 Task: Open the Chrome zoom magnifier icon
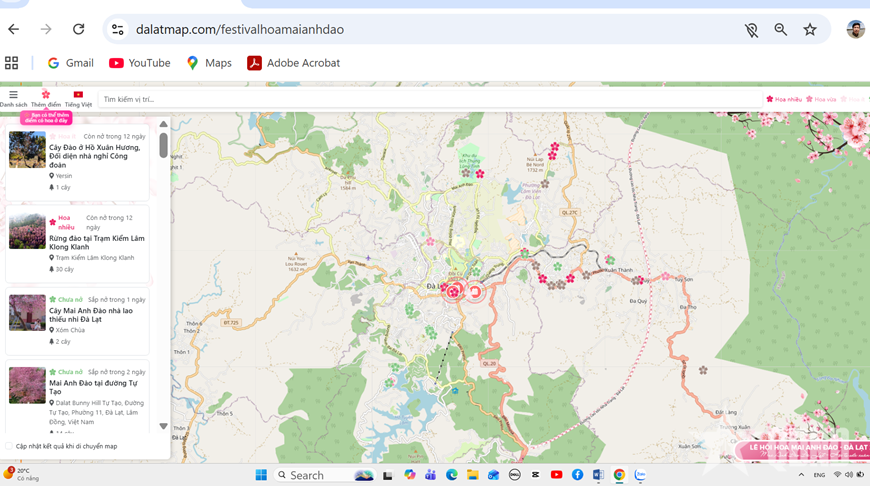(x=780, y=30)
